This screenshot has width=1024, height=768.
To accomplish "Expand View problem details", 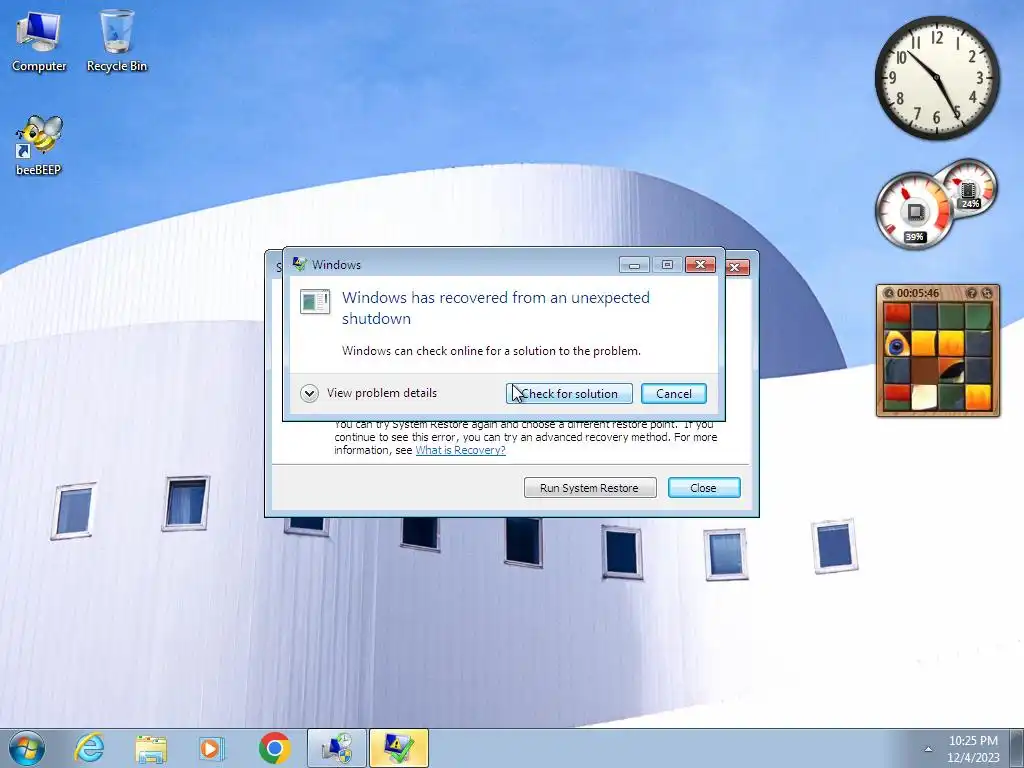I will 368,393.
